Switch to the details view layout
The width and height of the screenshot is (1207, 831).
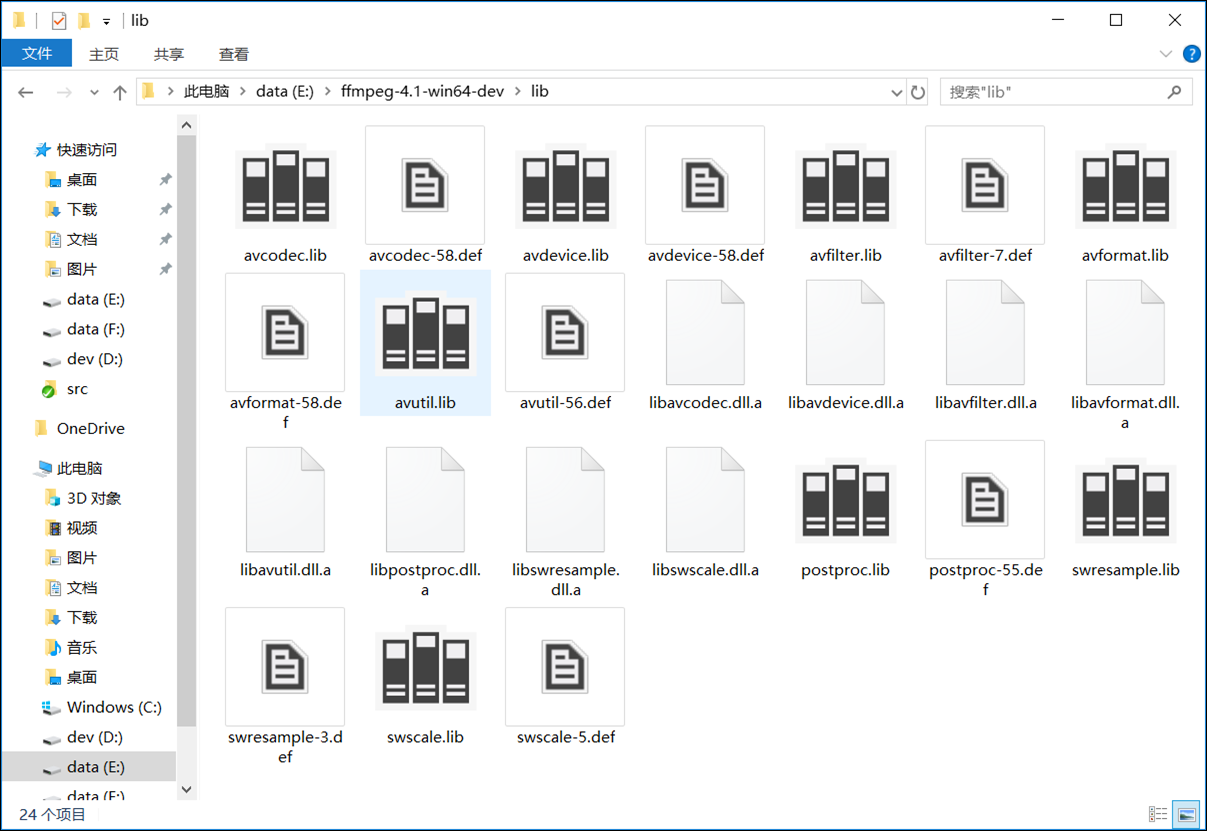(x=1158, y=814)
